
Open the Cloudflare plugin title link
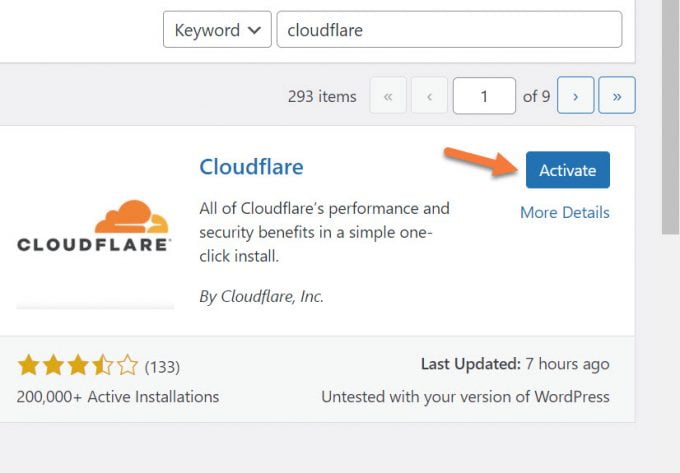pyautogui.click(x=251, y=166)
